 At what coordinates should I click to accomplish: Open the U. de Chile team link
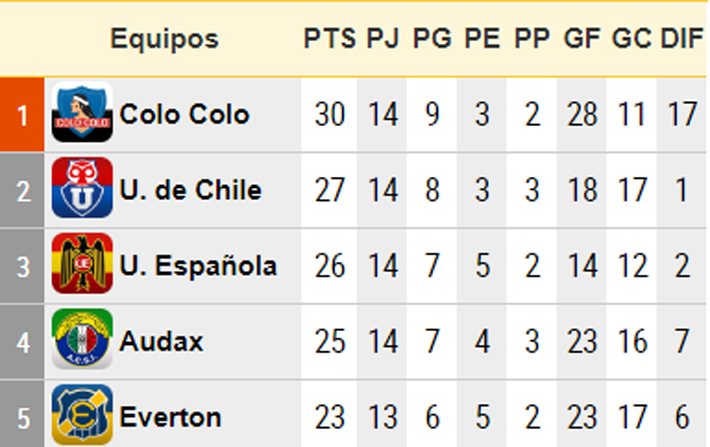(191, 189)
